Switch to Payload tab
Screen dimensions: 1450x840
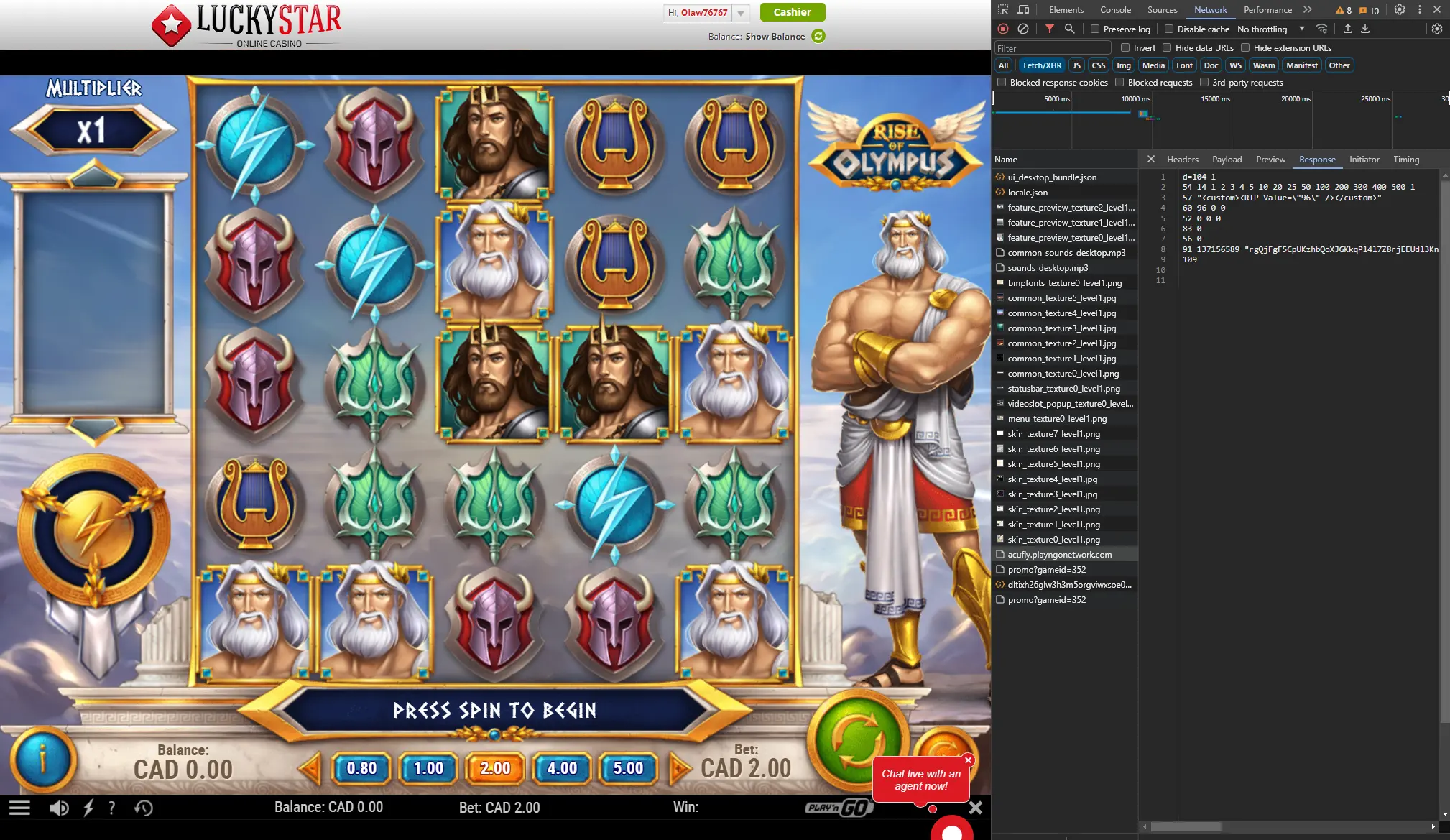click(x=1227, y=159)
